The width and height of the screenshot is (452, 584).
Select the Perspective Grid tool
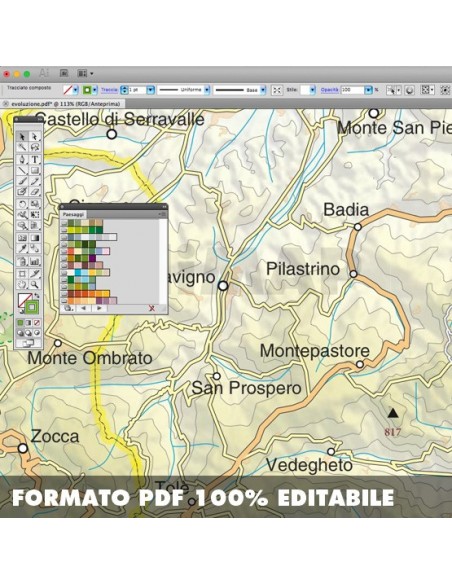[35, 225]
